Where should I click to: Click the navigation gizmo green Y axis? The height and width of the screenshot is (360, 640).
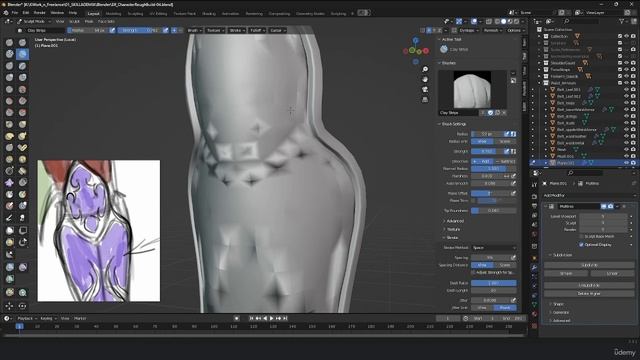413,51
